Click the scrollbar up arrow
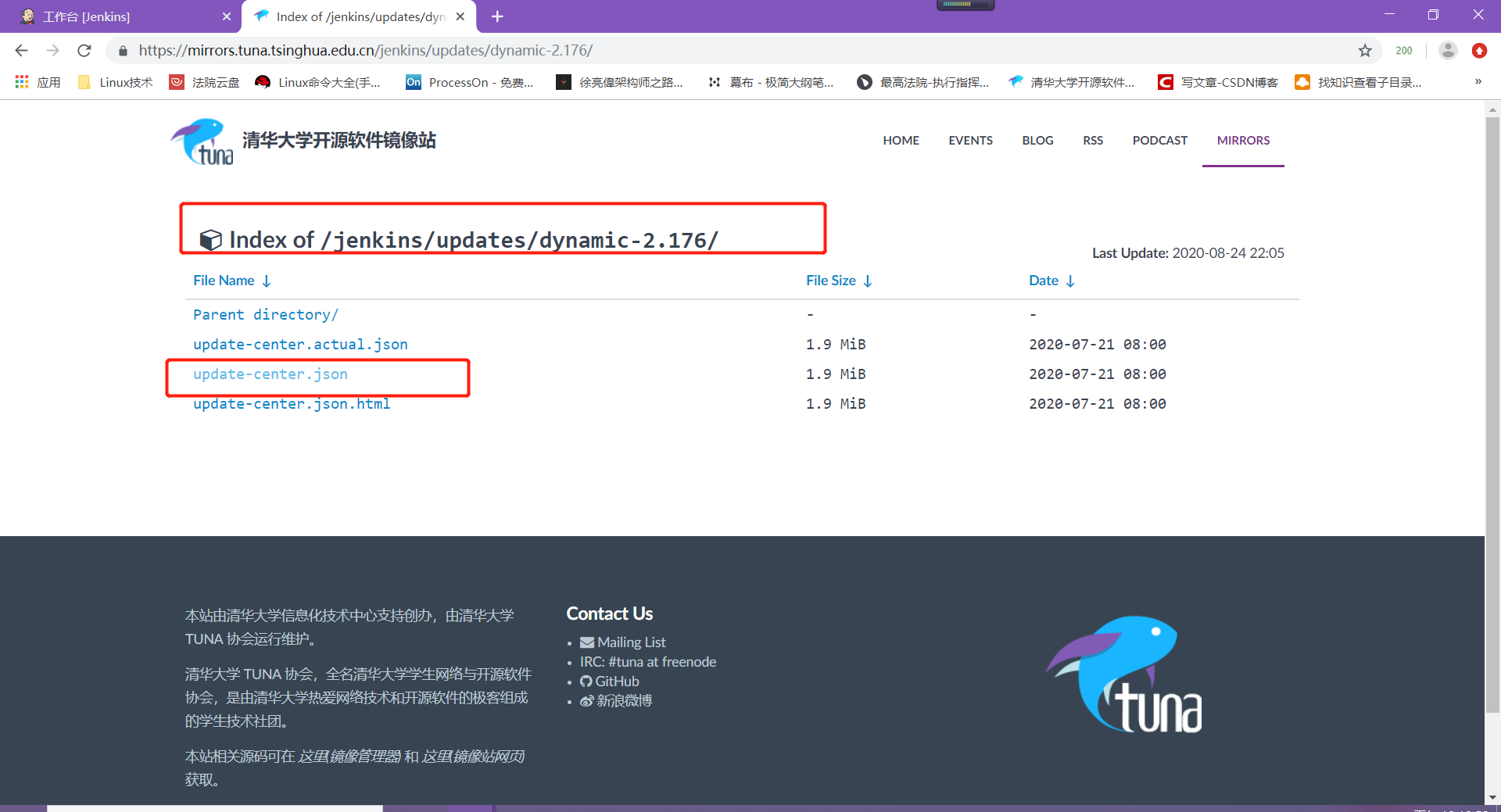Image resolution: width=1501 pixels, height=812 pixels. pyautogui.click(x=1492, y=109)
